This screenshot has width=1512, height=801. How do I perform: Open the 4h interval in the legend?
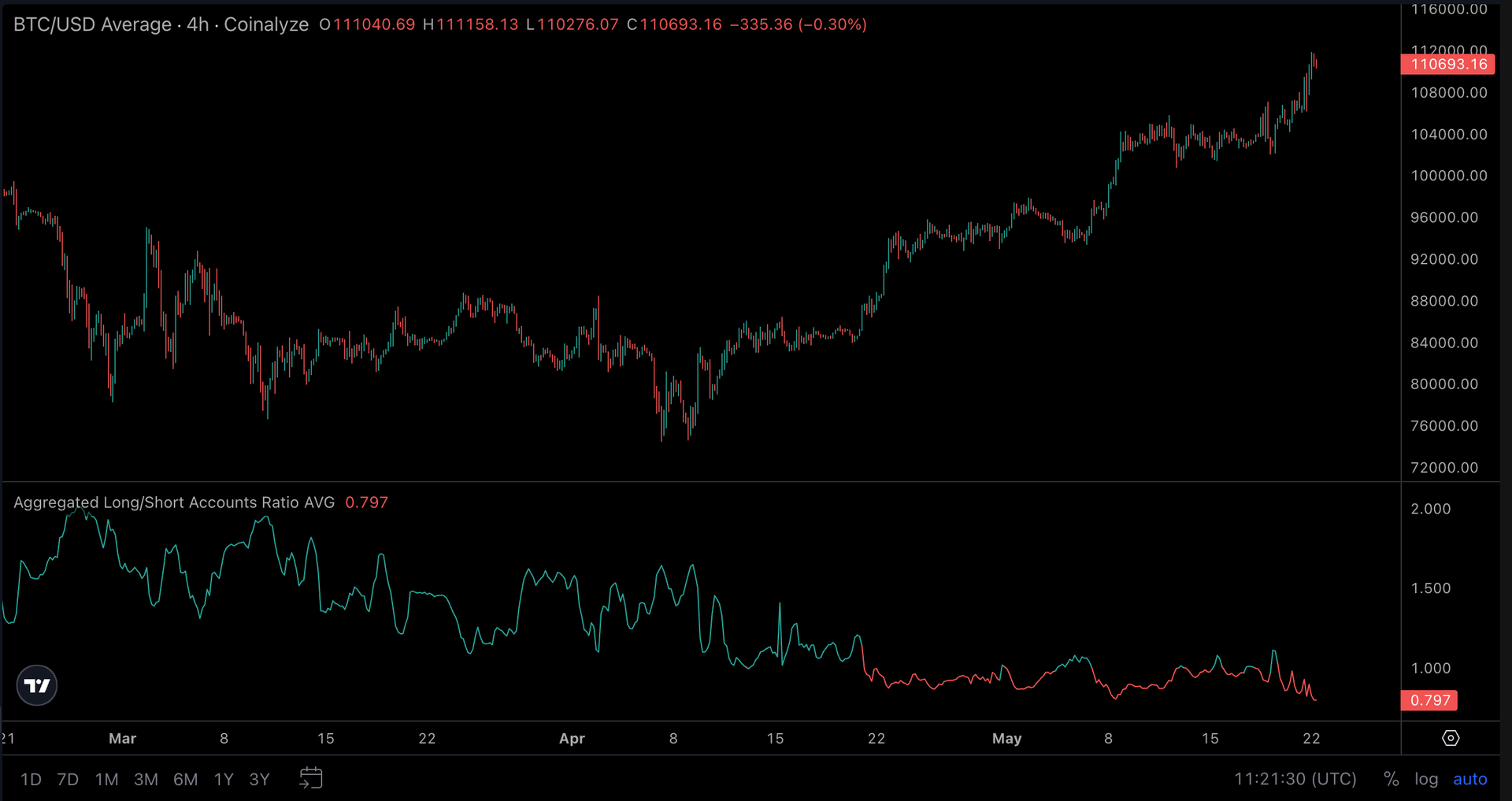click(x=197, y=24)
